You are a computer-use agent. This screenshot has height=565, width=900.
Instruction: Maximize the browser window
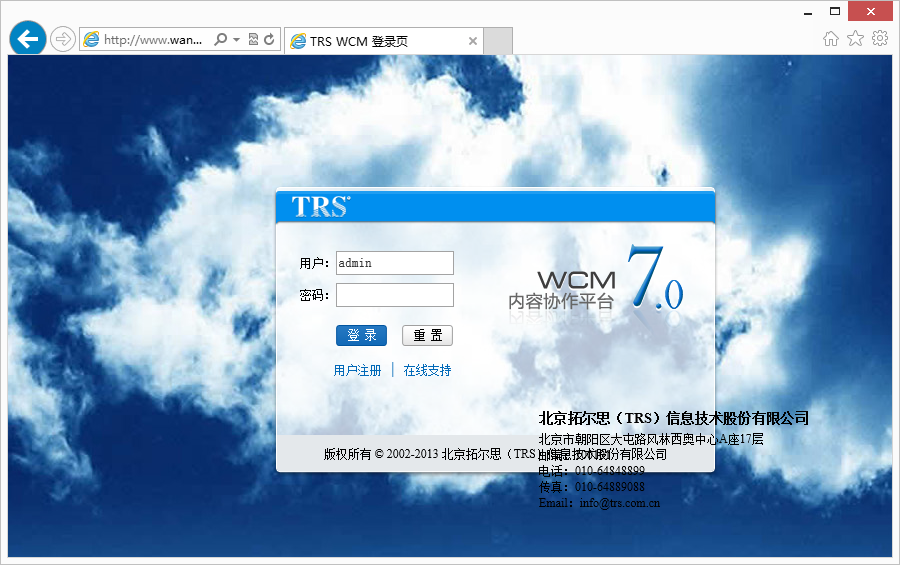835,11
